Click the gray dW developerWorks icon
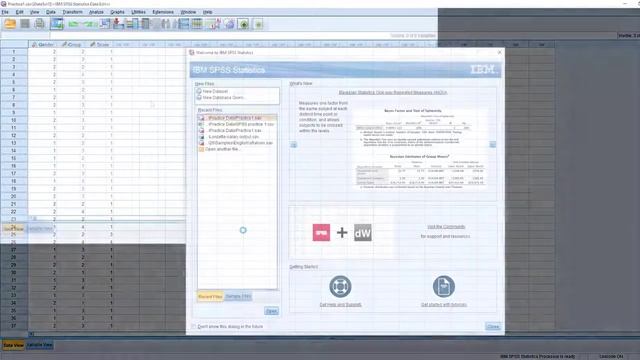The image size is (640, 360). (362, 233)
